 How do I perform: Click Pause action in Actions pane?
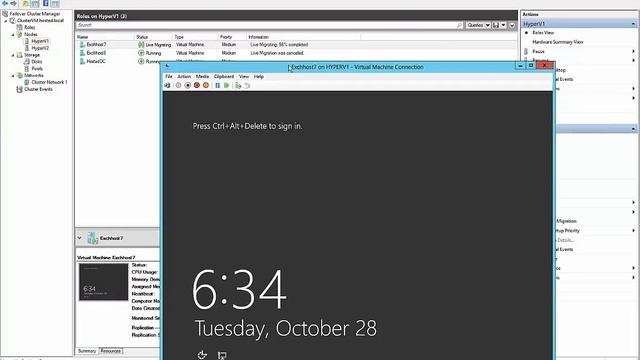pos(538,52)
